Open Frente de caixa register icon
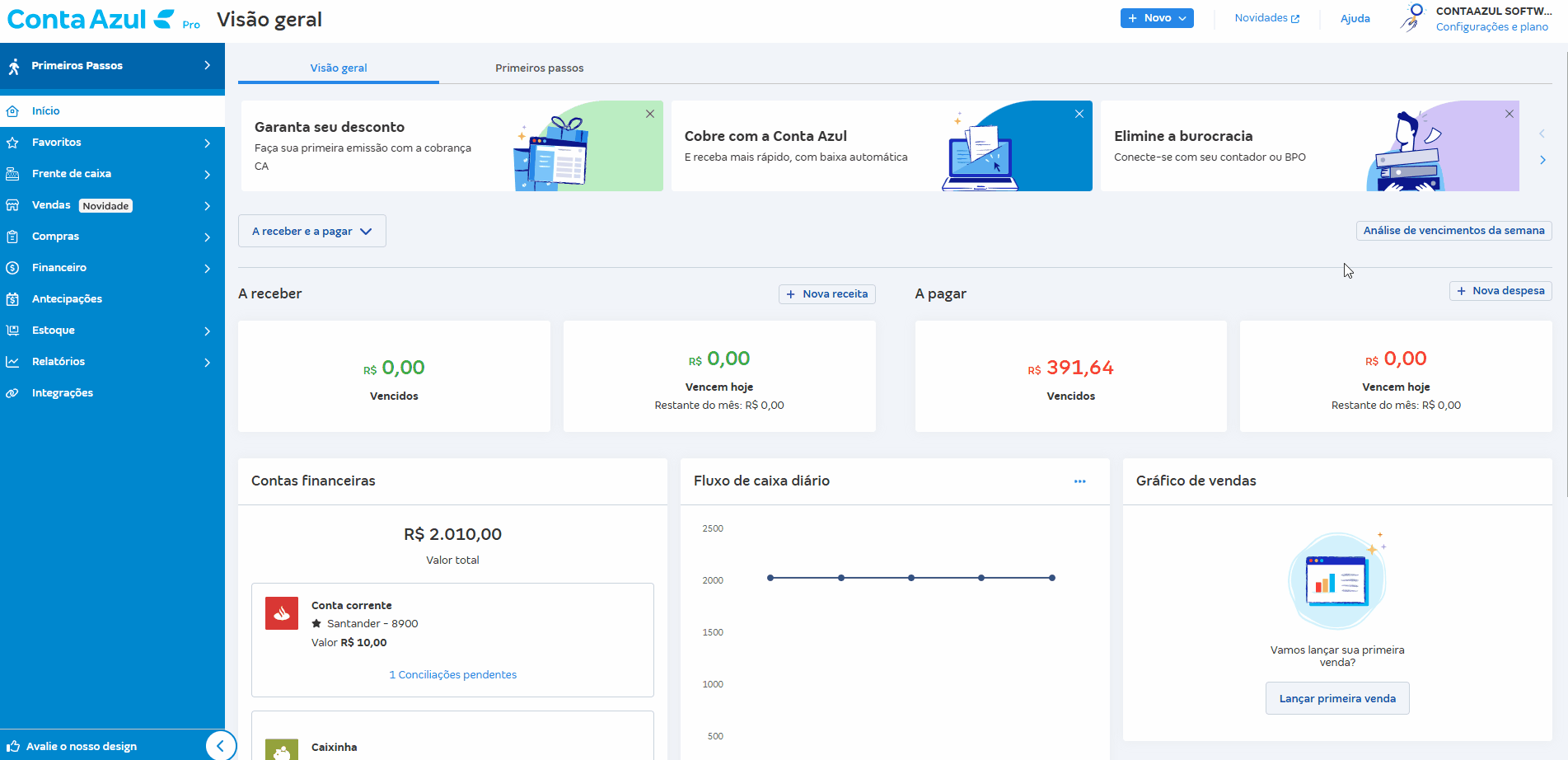Image resolution: width=1568 pixels, height=760 pixels. [x=12, y=174]
